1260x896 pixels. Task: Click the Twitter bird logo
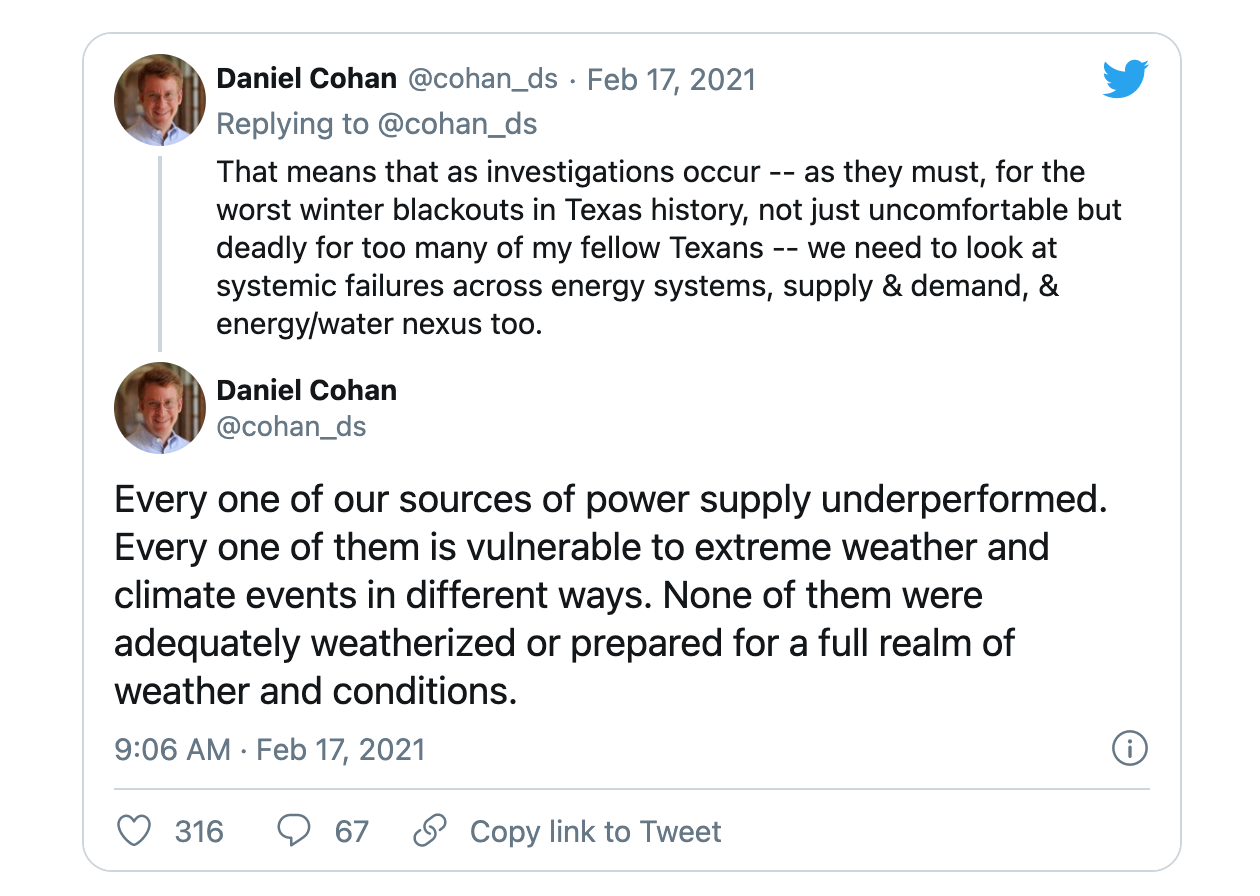(1125, 80)
